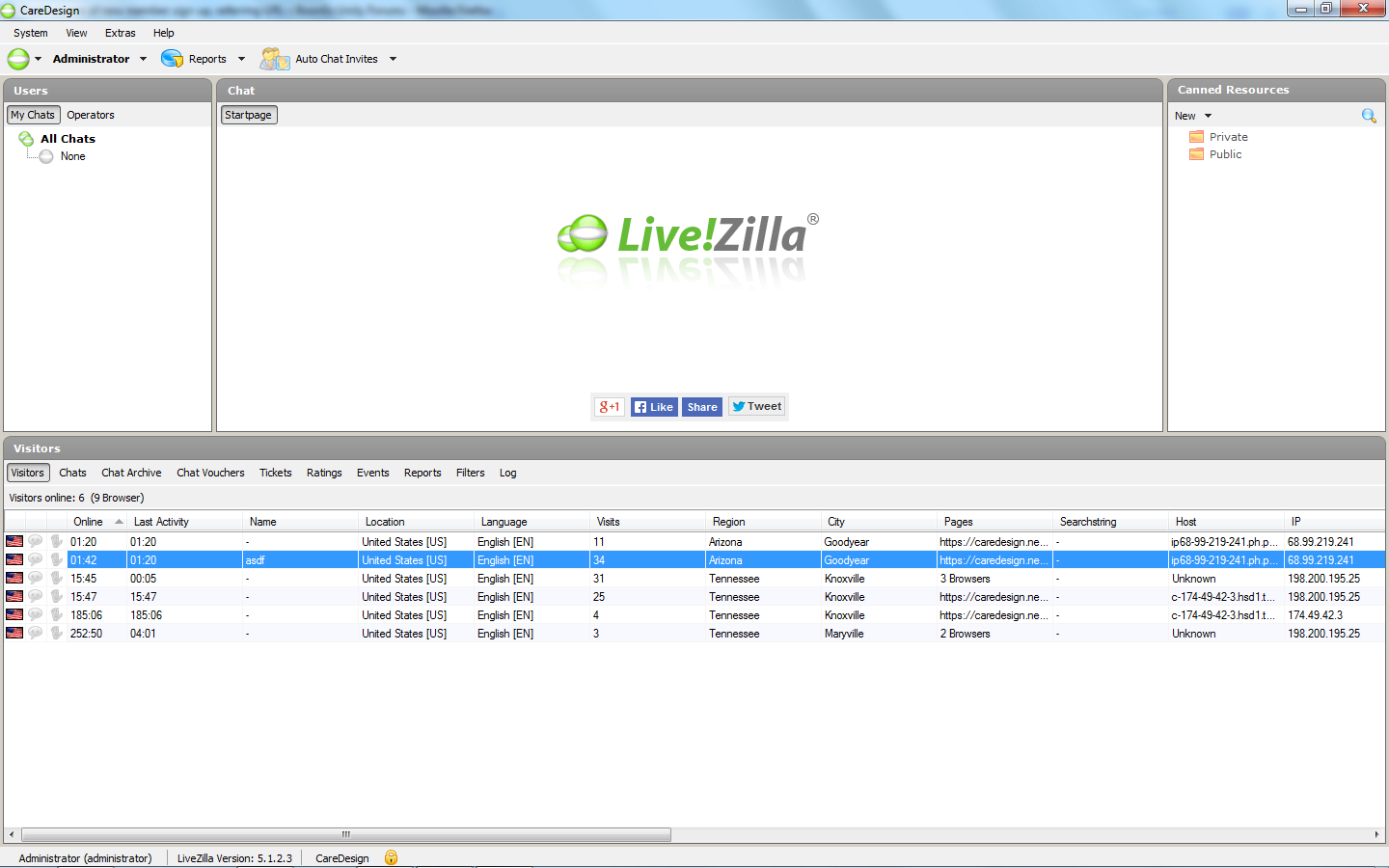Screen dimensions: 1389x868
Task: Click the hand invite icon in the 185:06 visitor row
Action: [x=57, y=614]
